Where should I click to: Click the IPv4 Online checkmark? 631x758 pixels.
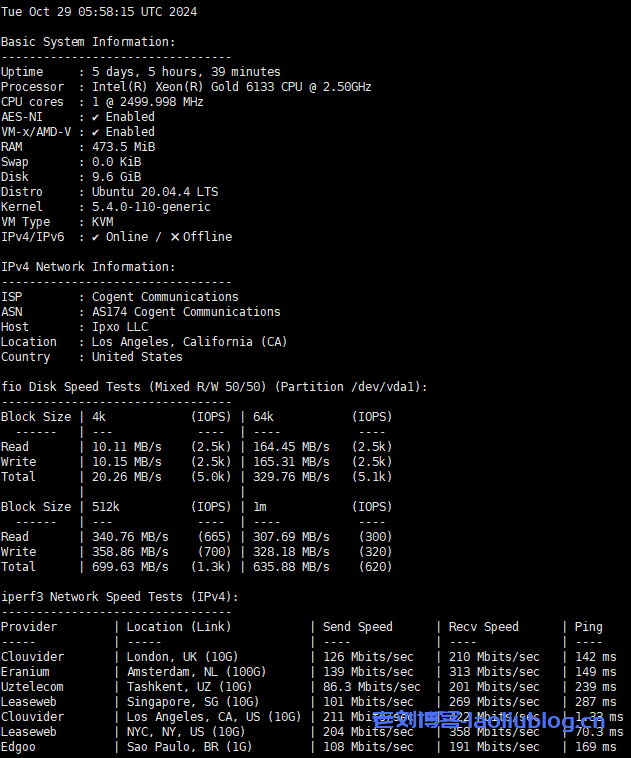click(x=96, y=237)
